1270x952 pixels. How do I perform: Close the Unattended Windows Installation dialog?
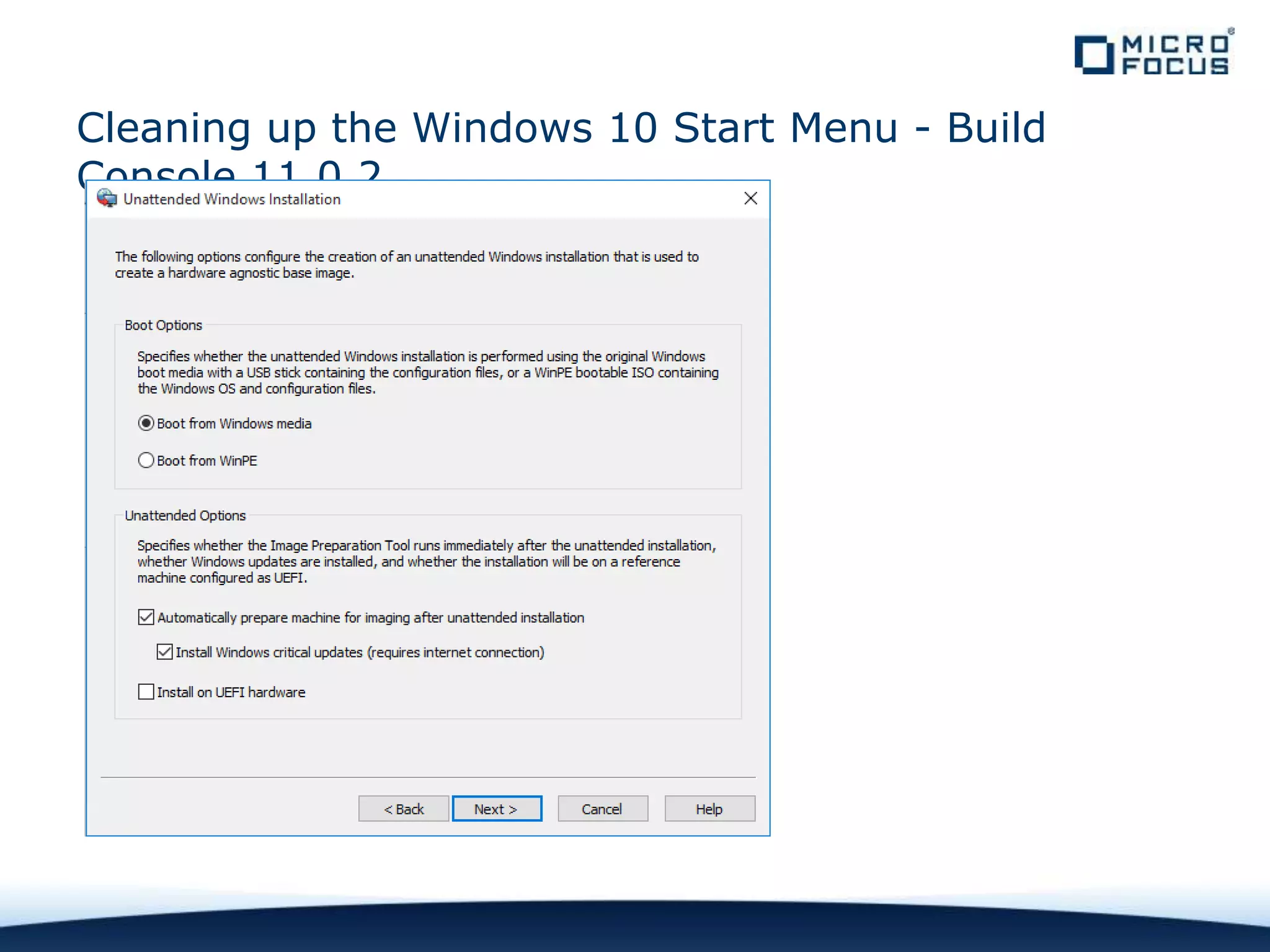(x=750, y=198)
